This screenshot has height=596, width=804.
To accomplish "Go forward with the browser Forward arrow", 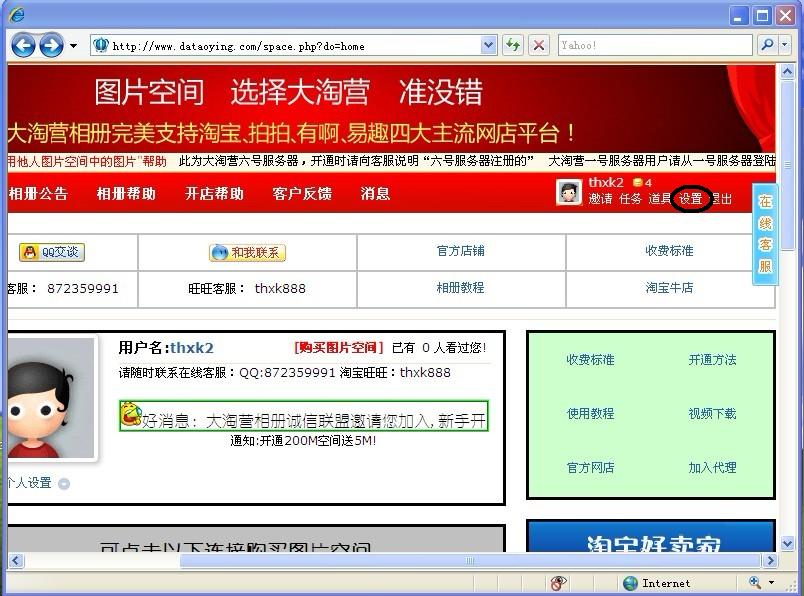I will tap(51, 46).
